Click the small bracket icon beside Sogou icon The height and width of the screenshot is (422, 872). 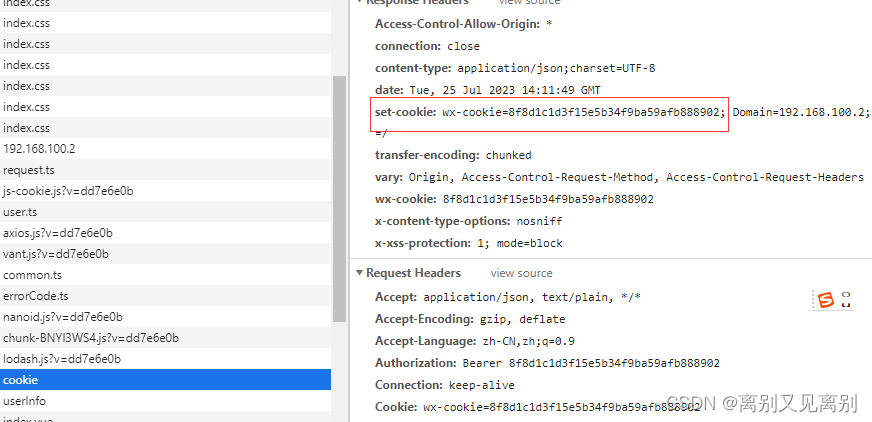(846, 300)
